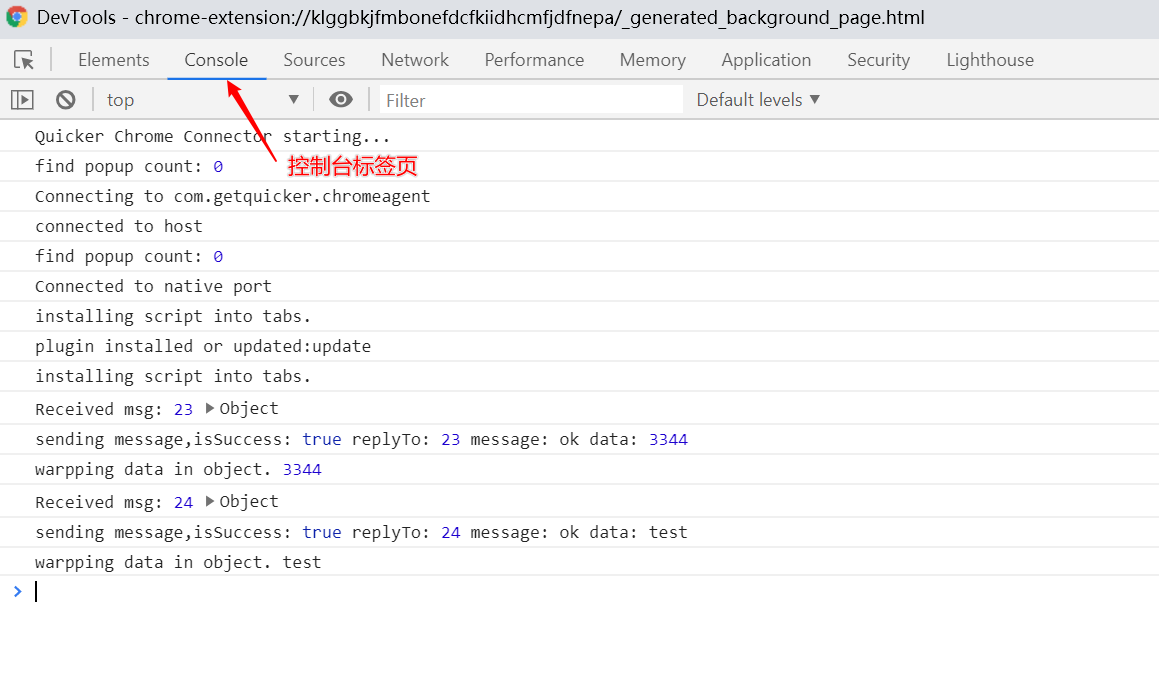Activate the inspect element picker icon
The width and height of the screenshot is (1159, 678).
(x=24, y=60)
